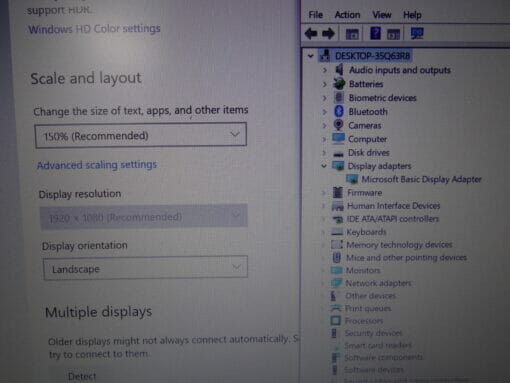Click the Detect button
Viewport: 510px width, 383px height.
pos(82,376)
